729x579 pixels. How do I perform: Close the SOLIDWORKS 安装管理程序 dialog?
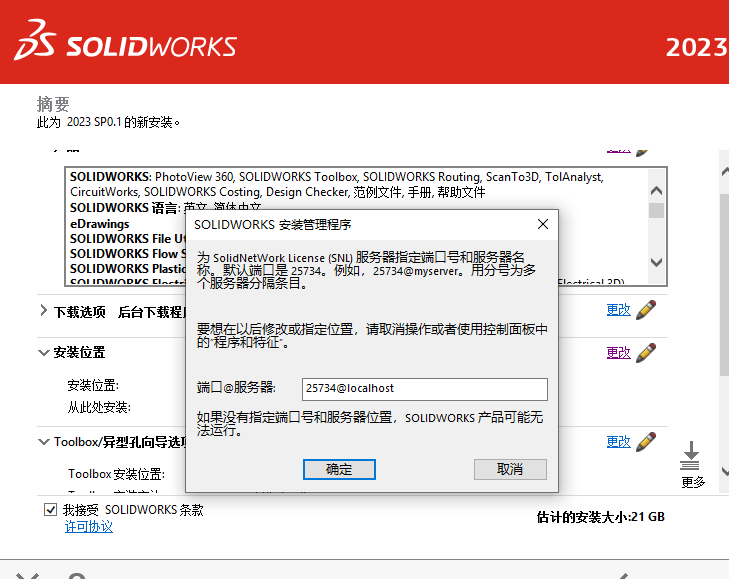coord(543,224)
